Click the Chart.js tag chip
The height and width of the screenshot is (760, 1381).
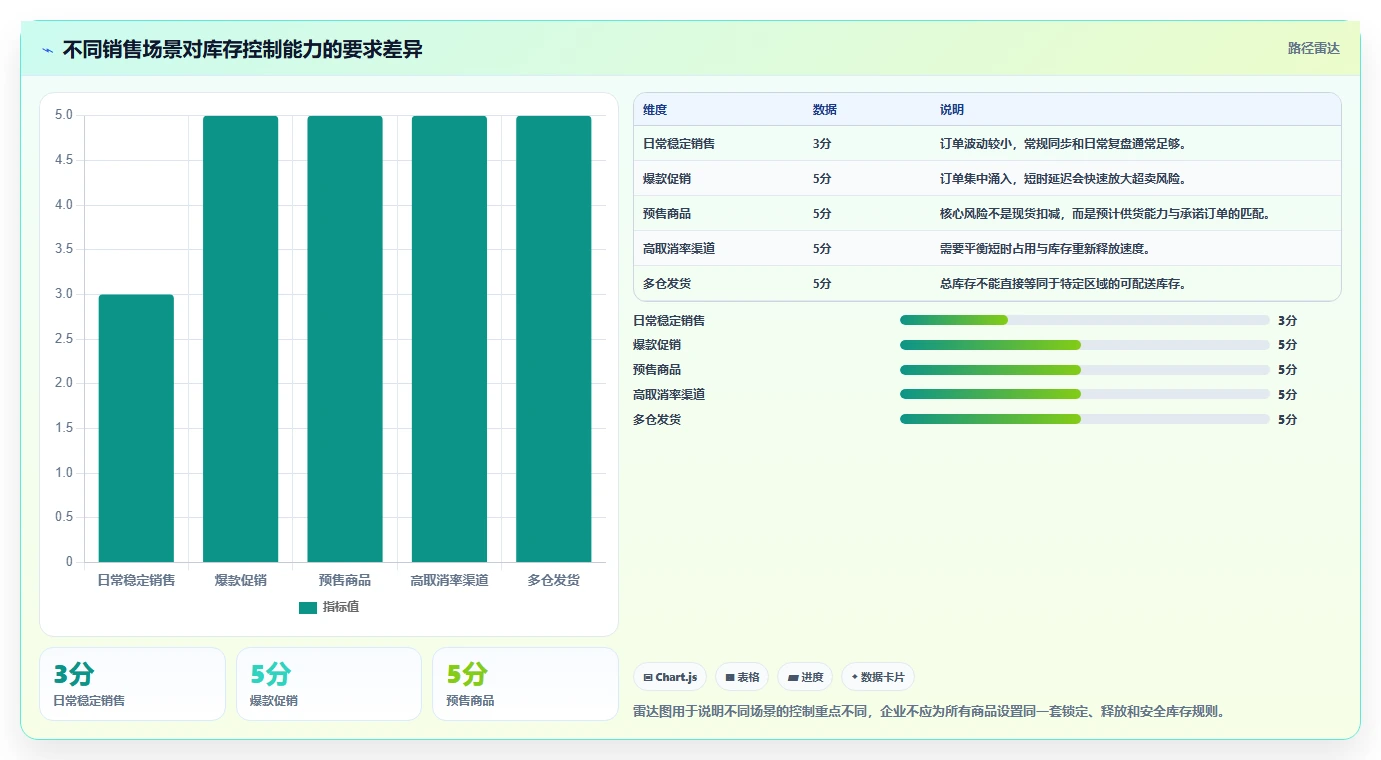pos(670,677)
